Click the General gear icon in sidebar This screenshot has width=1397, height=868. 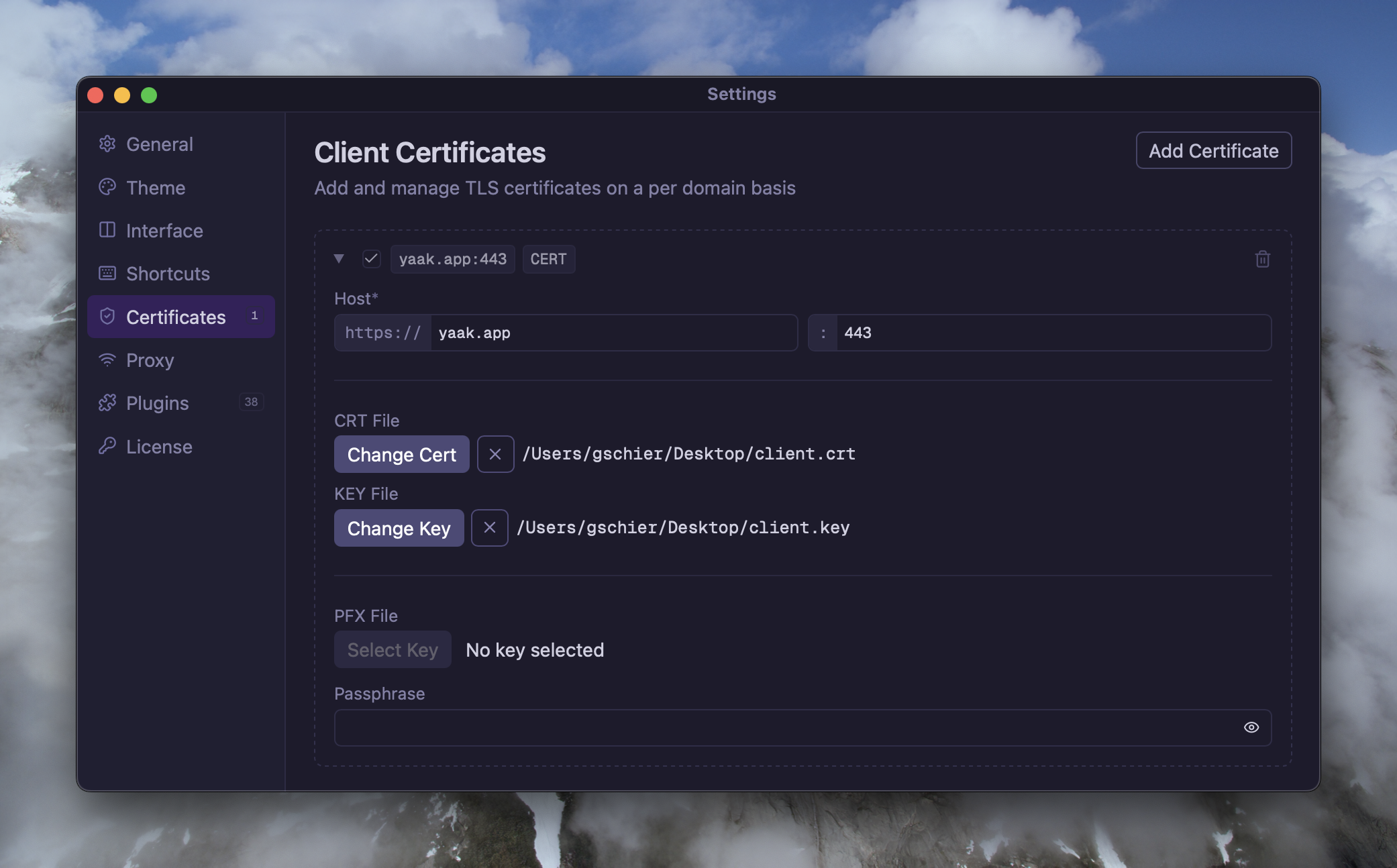click(107, 144)
